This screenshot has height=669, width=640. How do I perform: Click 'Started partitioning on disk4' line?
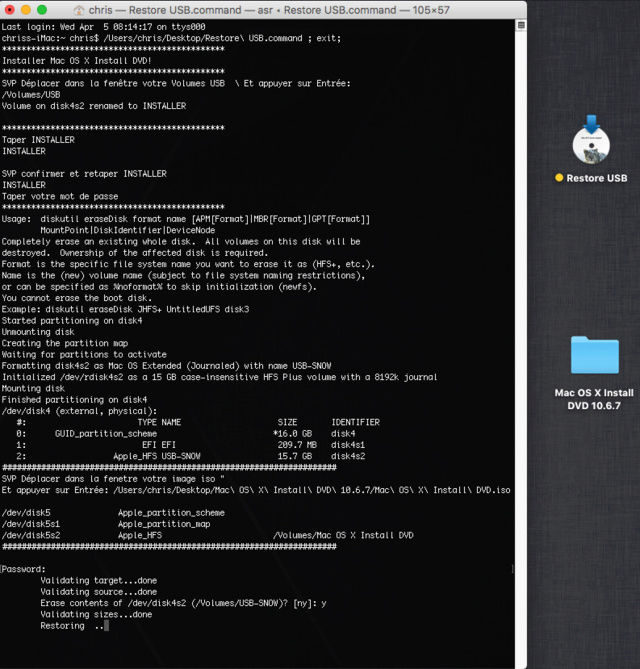coord(72,320)
